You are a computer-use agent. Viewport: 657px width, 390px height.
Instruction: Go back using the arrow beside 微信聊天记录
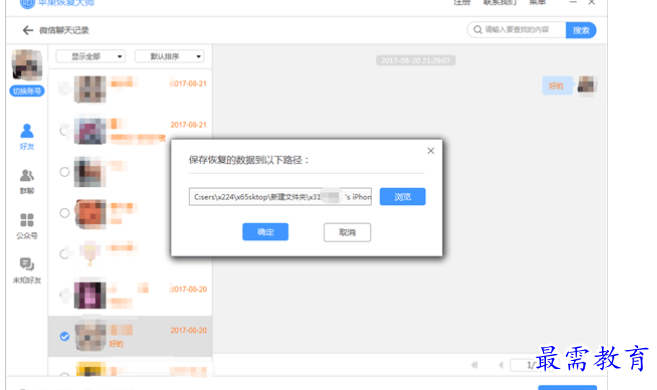[x=28, y=30]
